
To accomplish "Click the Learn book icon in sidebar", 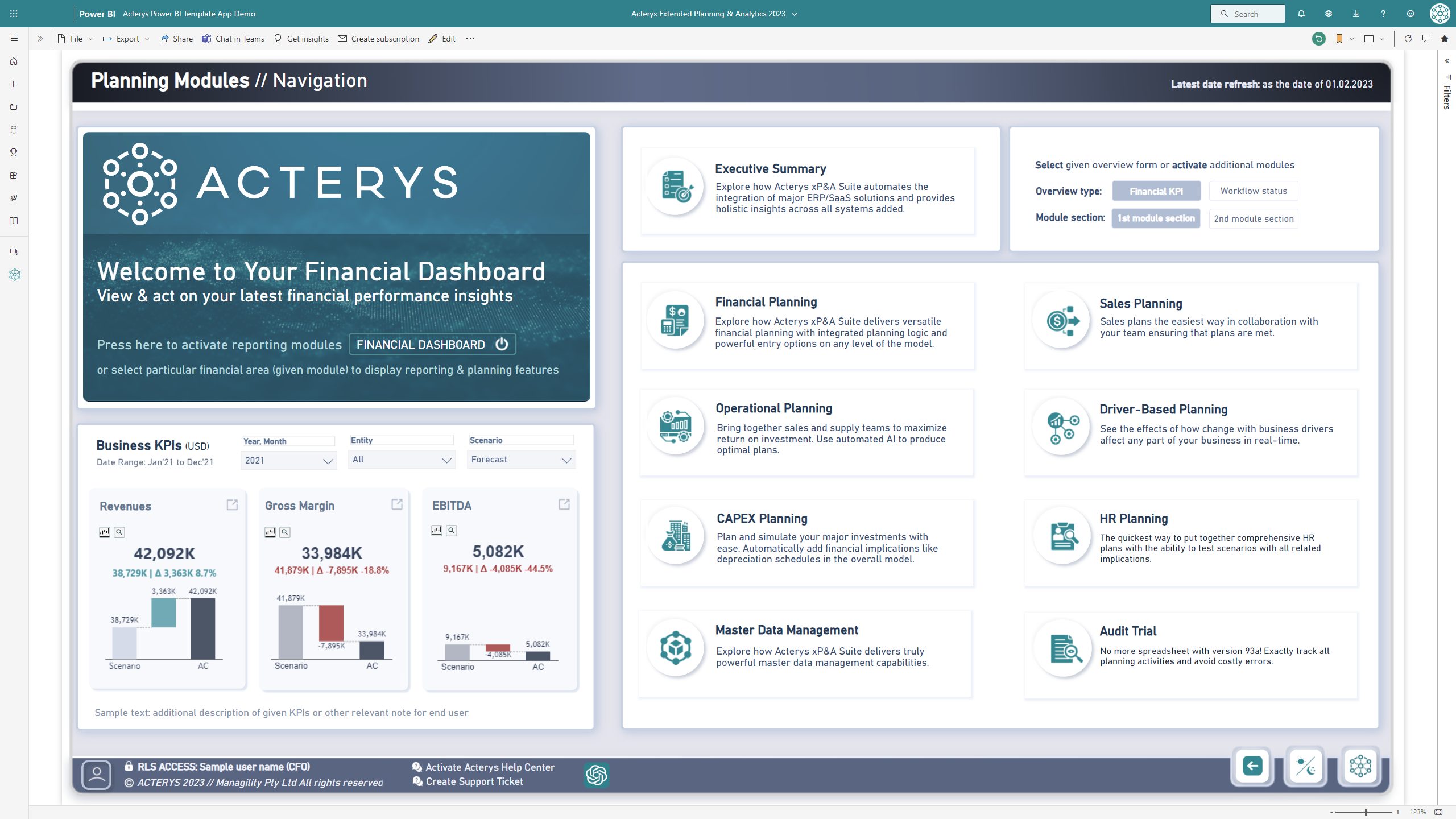I will point(14,221).
